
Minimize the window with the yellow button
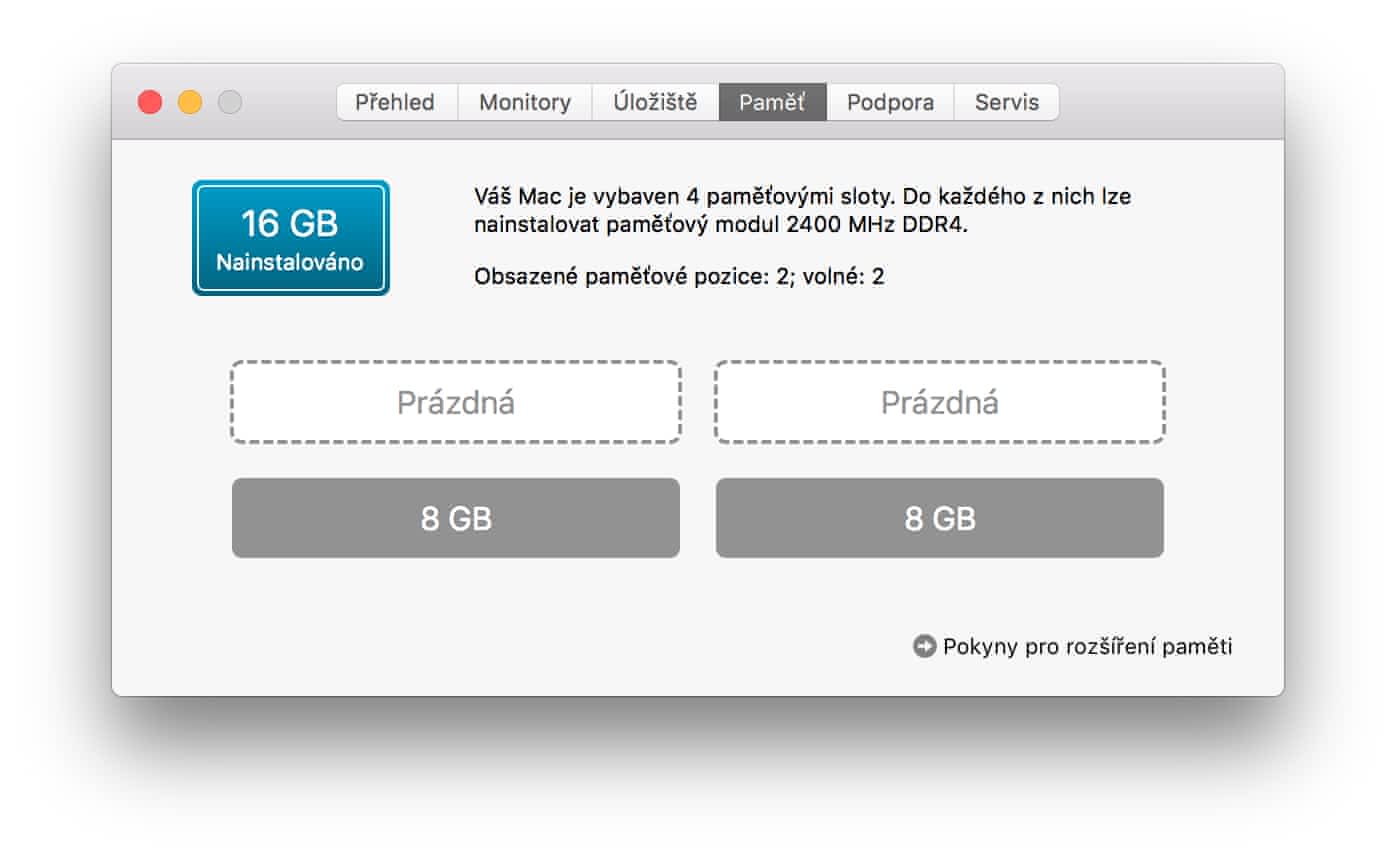190,102
